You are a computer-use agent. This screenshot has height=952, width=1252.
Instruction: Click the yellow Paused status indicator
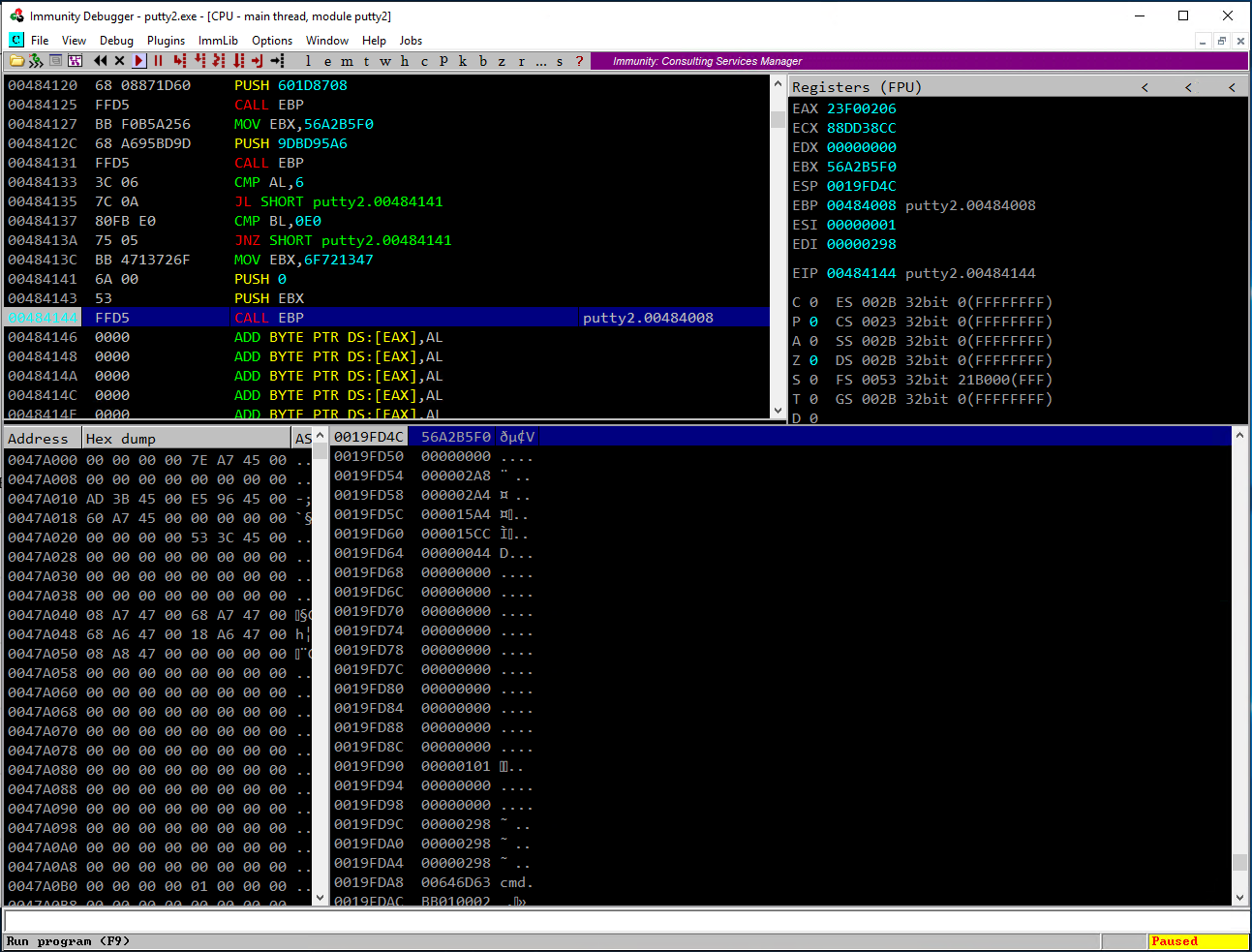tap(1198, 941)
